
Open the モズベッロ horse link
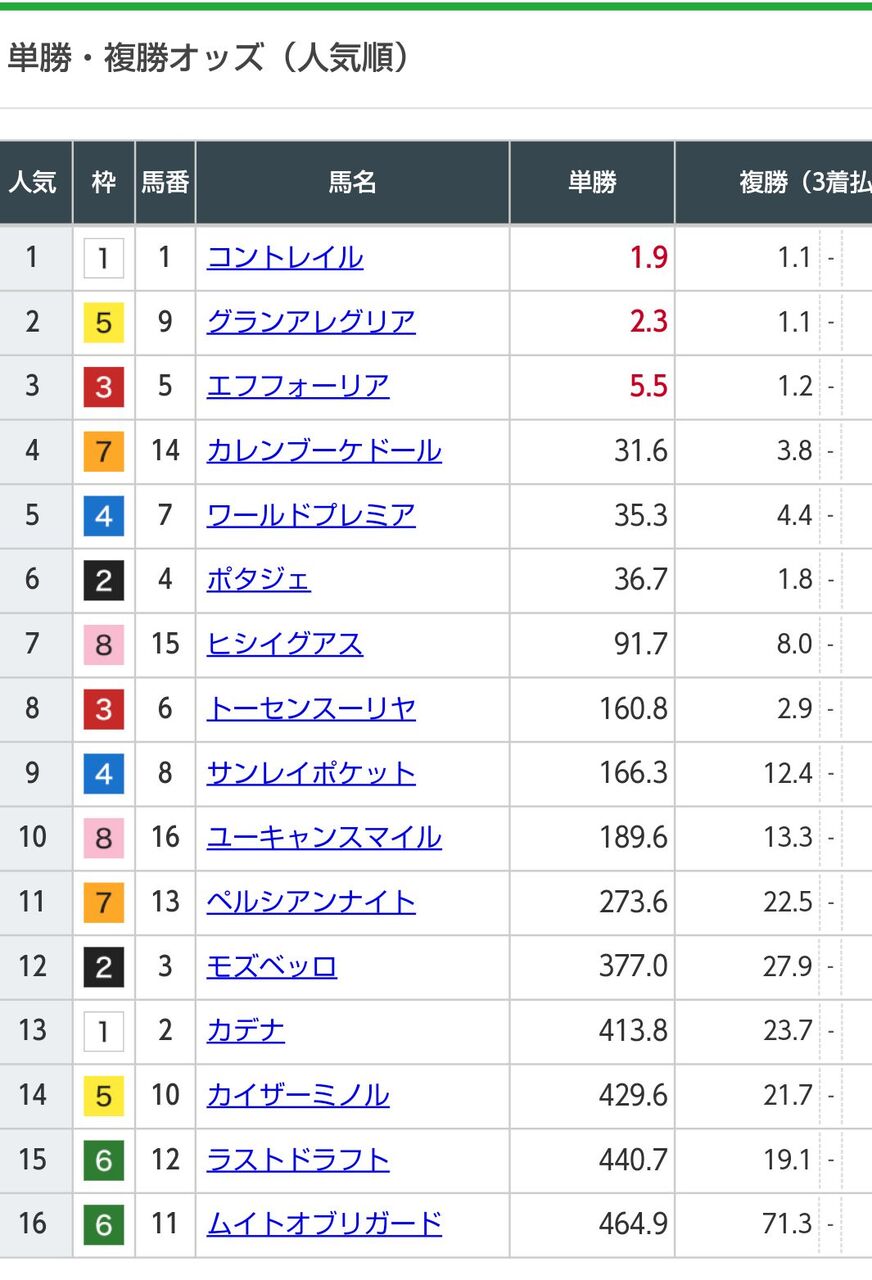pos(272,966)
